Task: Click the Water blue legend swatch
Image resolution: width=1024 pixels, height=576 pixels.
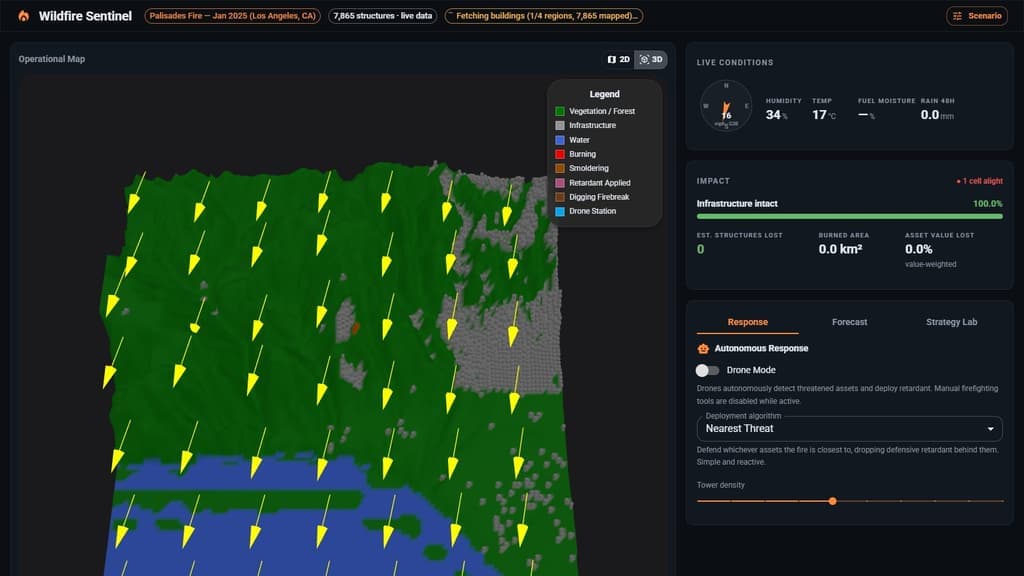Action: (560, 140)
